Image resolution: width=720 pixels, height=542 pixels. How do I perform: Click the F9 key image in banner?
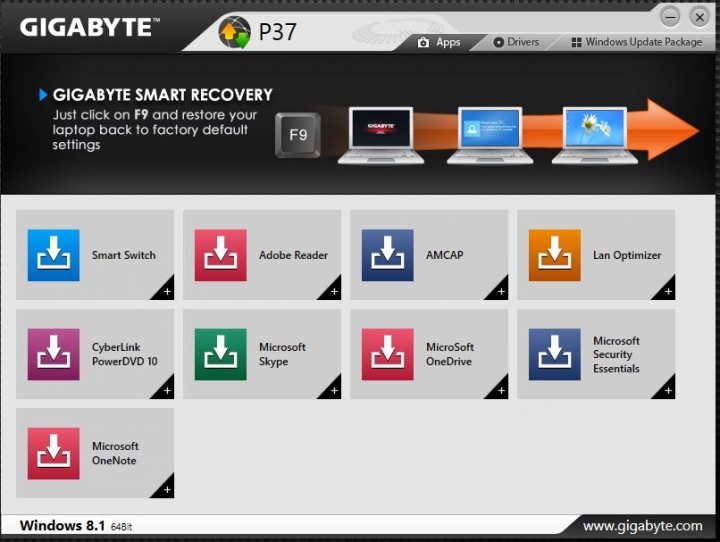click(298, 135)
